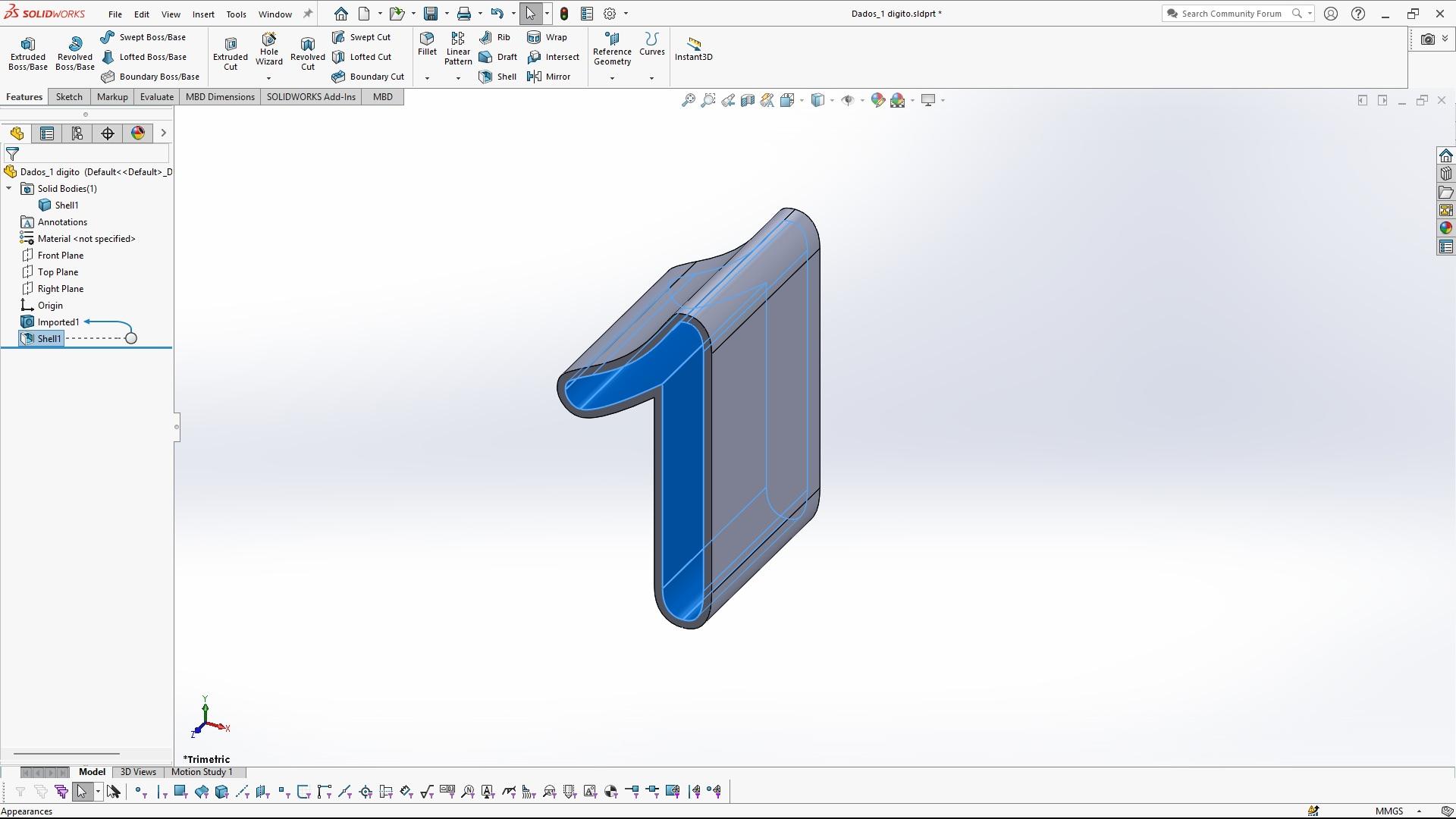Open the Curves dropdown arrow
This screenshot has width=1456, height=819.
pyautogui.click(x=651, y=78)
